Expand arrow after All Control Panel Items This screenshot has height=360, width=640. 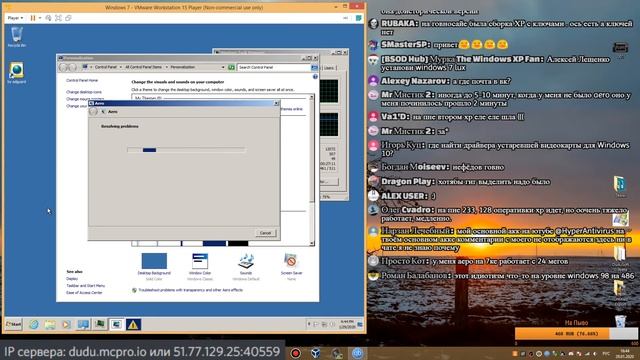[167, 67]
